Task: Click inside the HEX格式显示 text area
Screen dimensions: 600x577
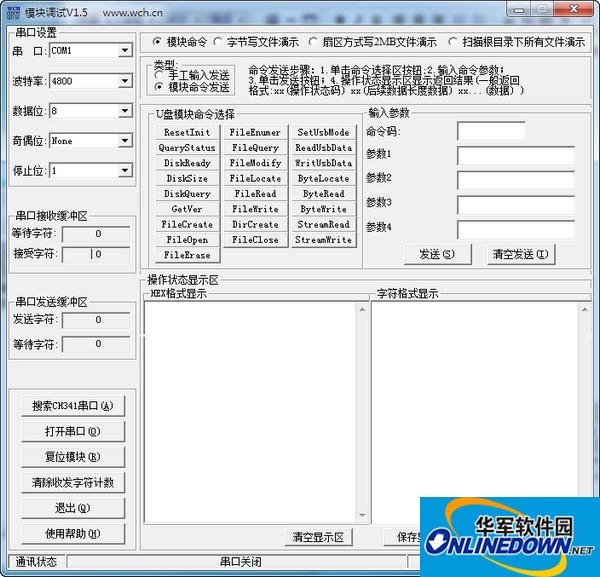Action: click(250, 412)
